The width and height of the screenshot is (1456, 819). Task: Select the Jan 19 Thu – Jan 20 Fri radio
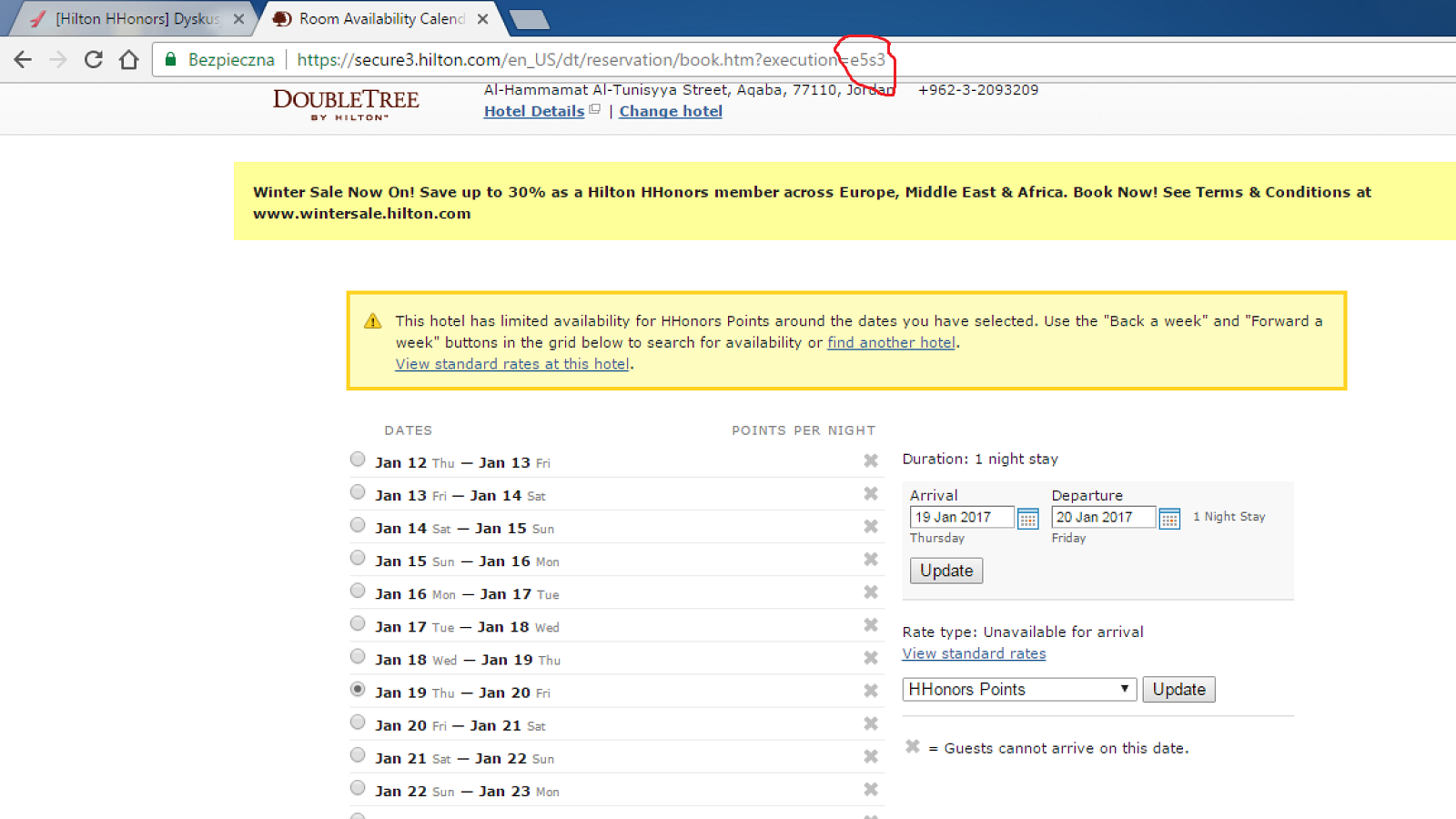(x=358, y=690)
